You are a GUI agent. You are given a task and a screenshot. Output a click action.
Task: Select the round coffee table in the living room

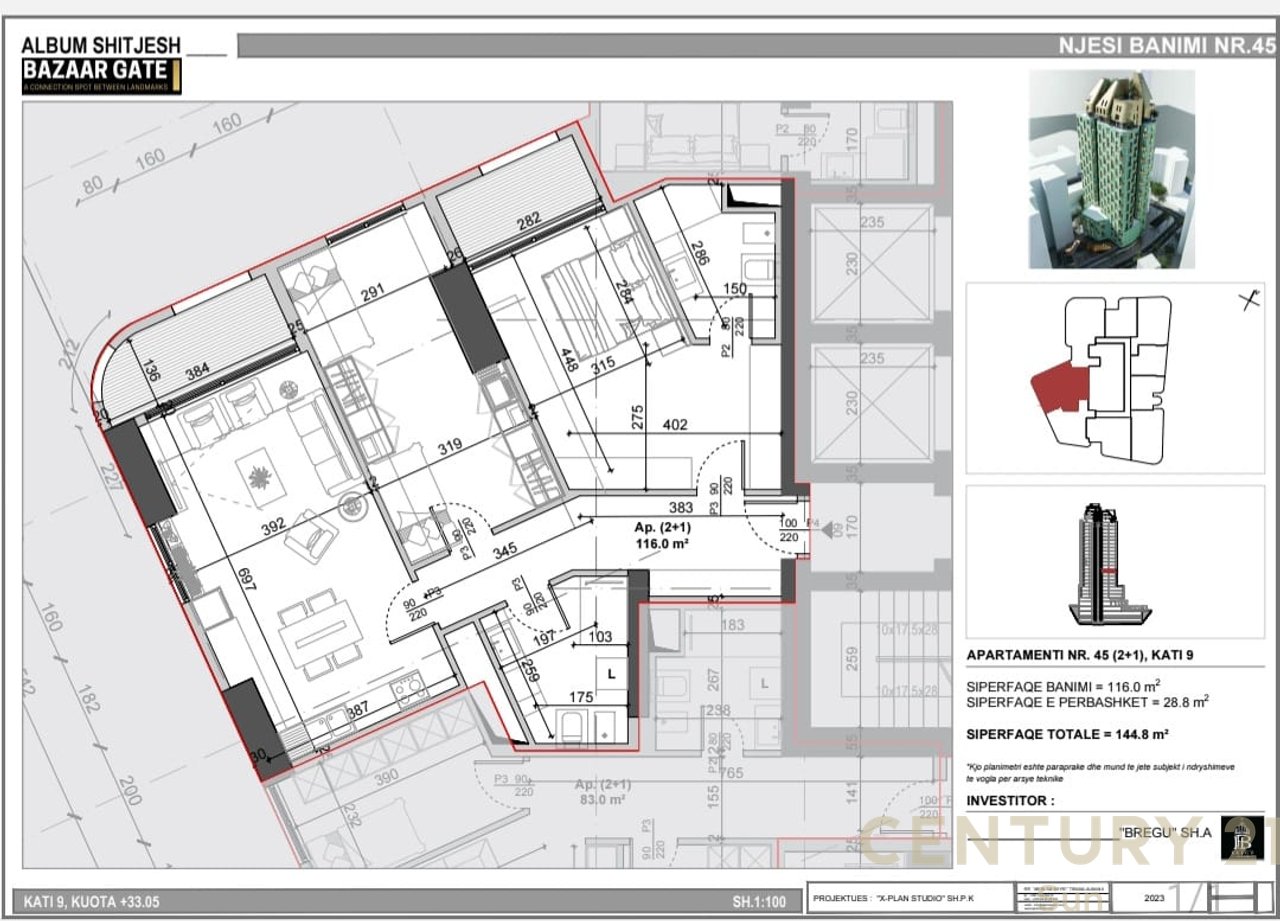tap(353, 507)
